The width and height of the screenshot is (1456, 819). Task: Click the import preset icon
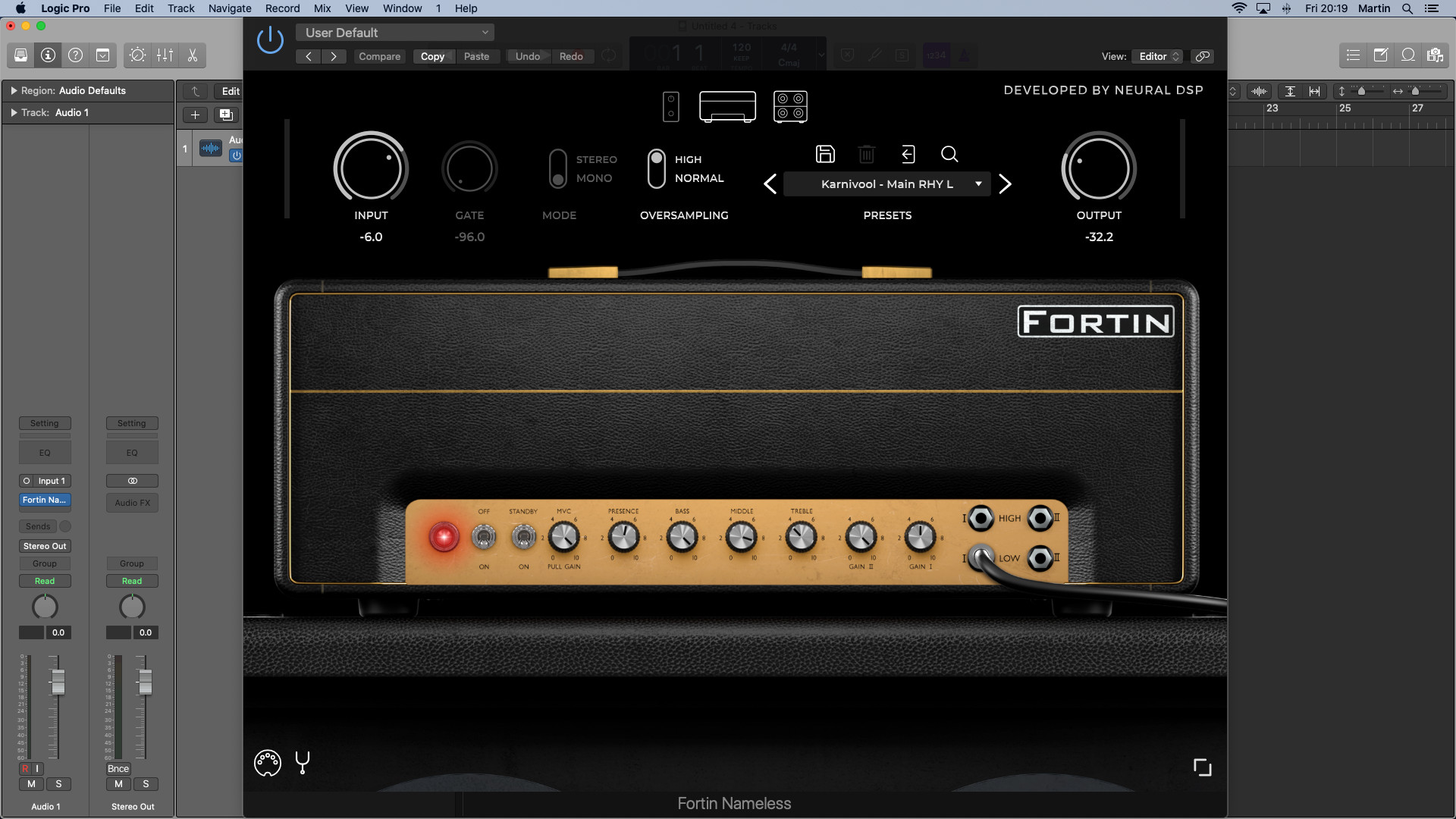coord(908,155)
